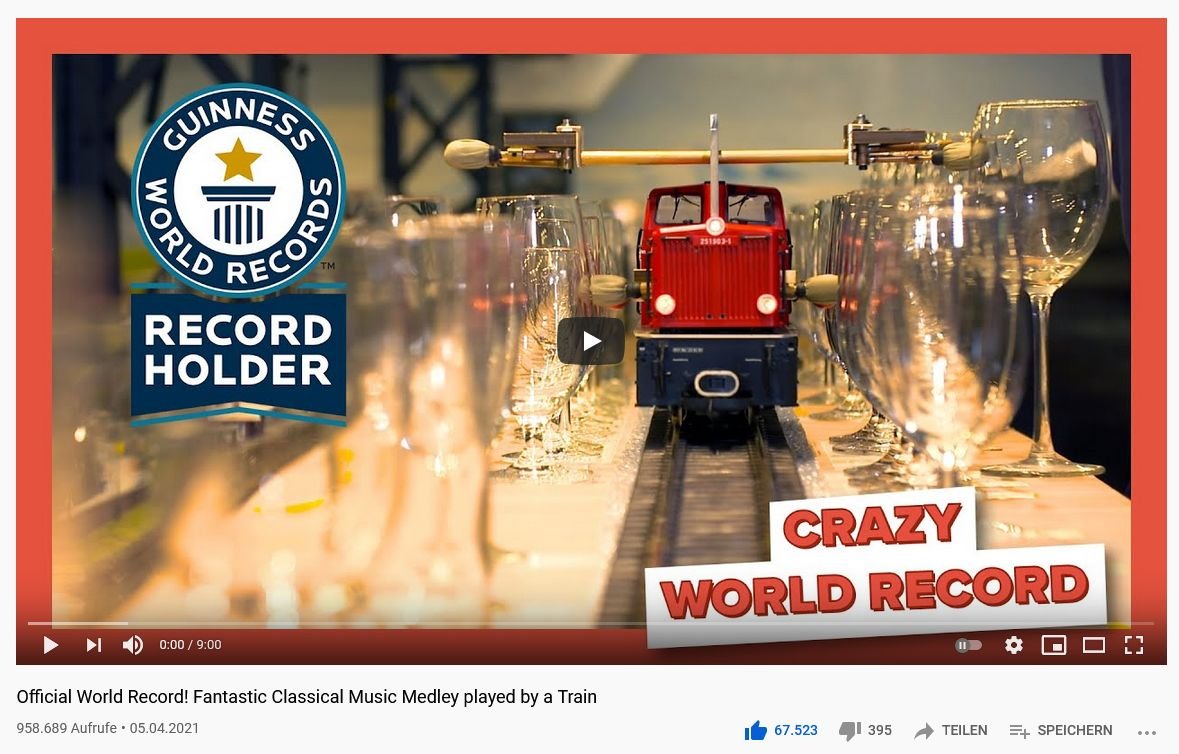Enter fullscreen mode
Image resolution: width=1179 pixels, height=754 pixels.
click(1134, 645)
